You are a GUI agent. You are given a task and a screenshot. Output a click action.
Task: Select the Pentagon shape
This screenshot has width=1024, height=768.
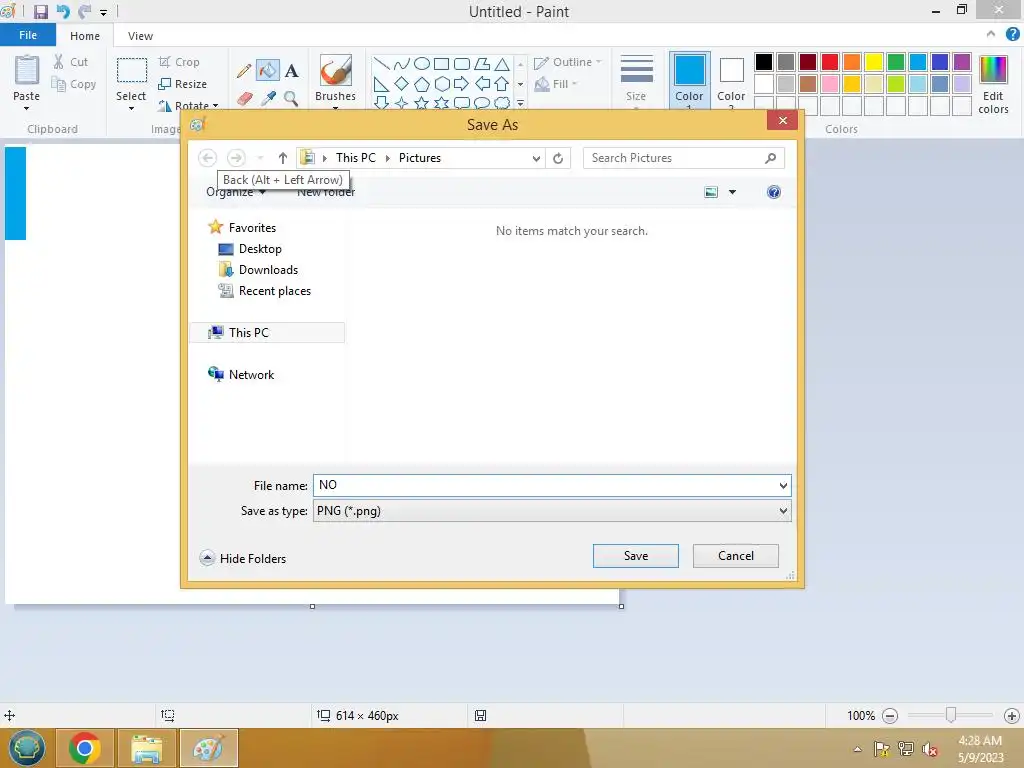422,84
